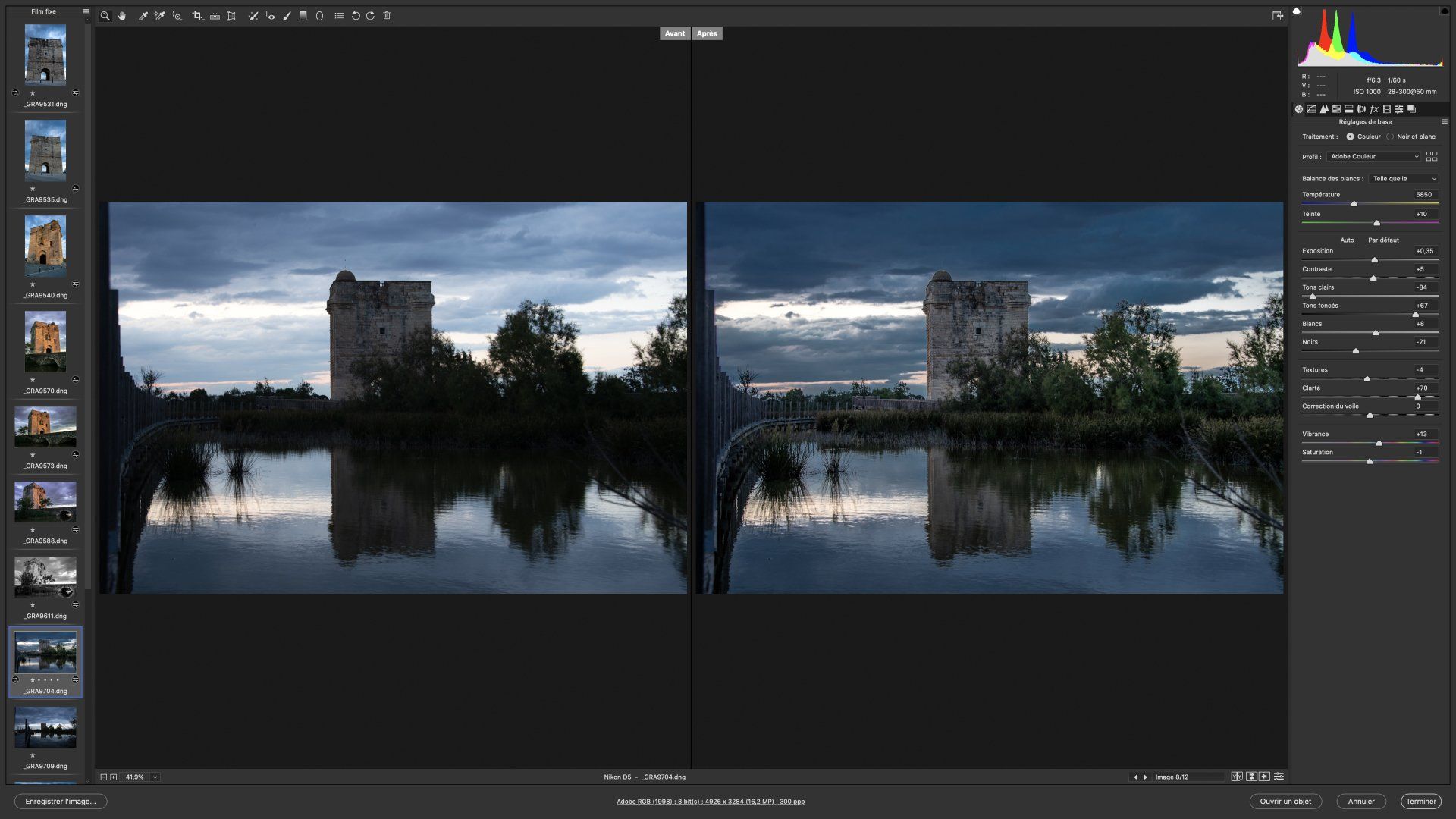Pick the White Balance eyedropper tool
Image resolution: width=1456 pixels, height=819 pixels.
pyautogui.click(x=143, y=16)
